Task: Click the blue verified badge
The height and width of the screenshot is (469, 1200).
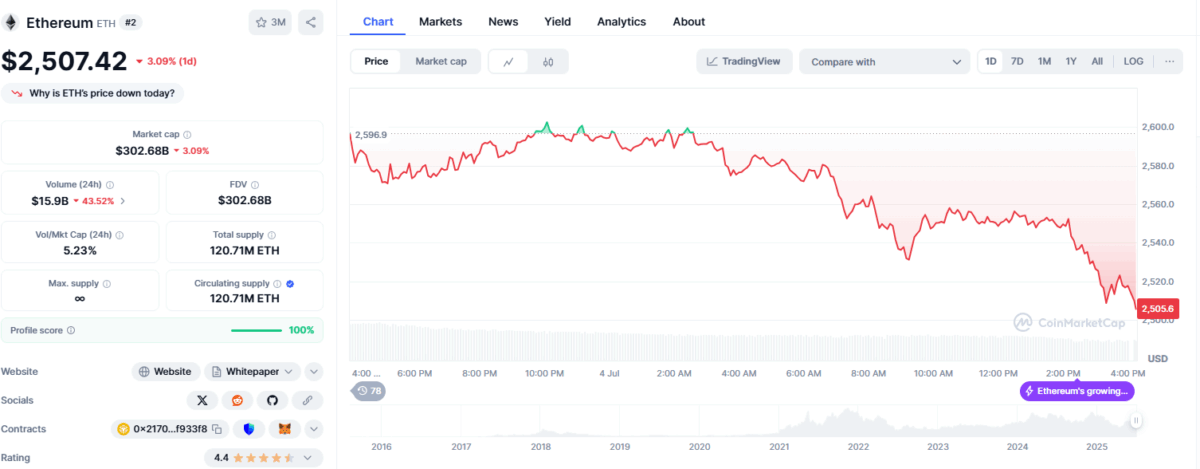Action: pos(290,283)
